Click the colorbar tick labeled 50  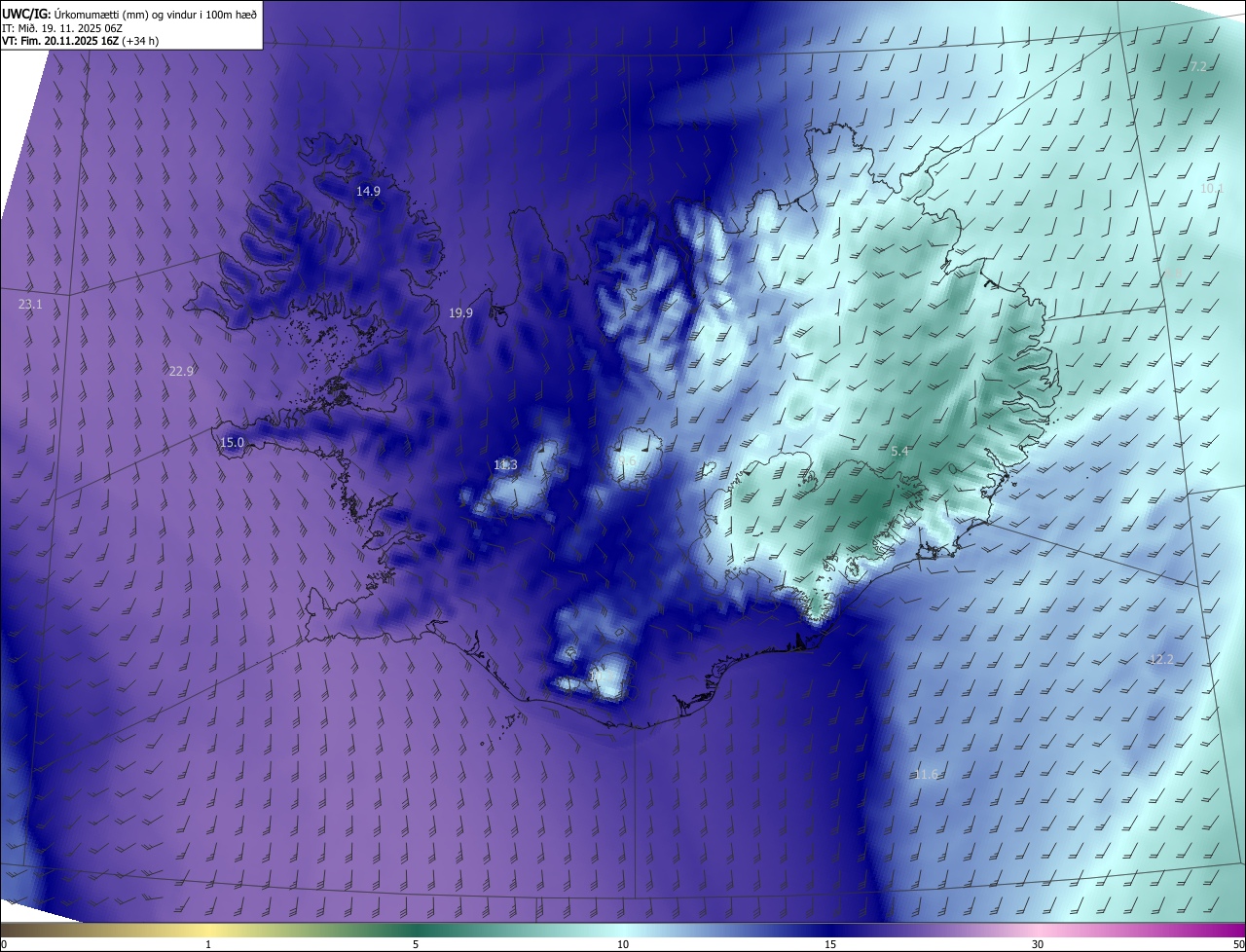(x=1238, y=944)
